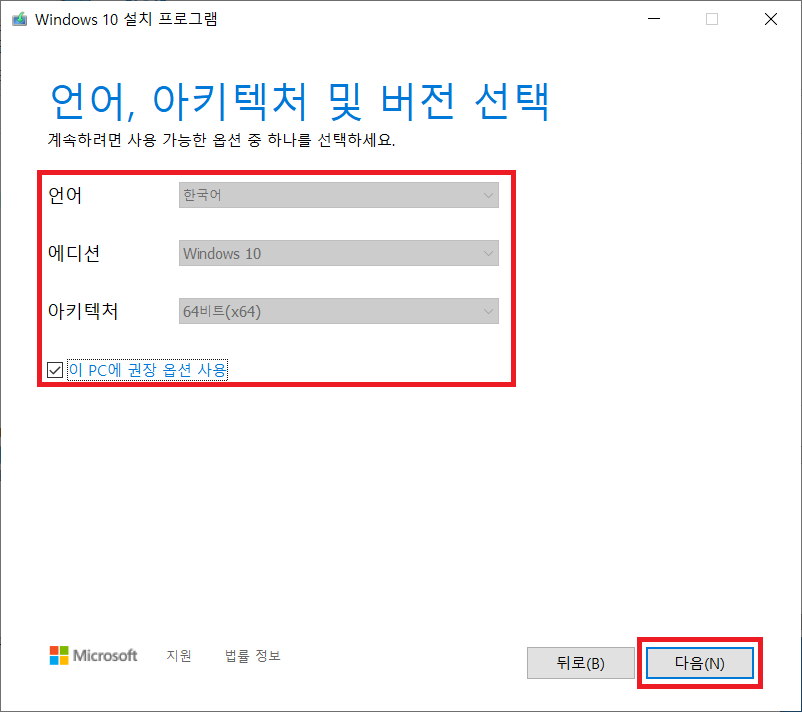
Task: Click the 아키텍처 label text
Action: tap(83, 311)
